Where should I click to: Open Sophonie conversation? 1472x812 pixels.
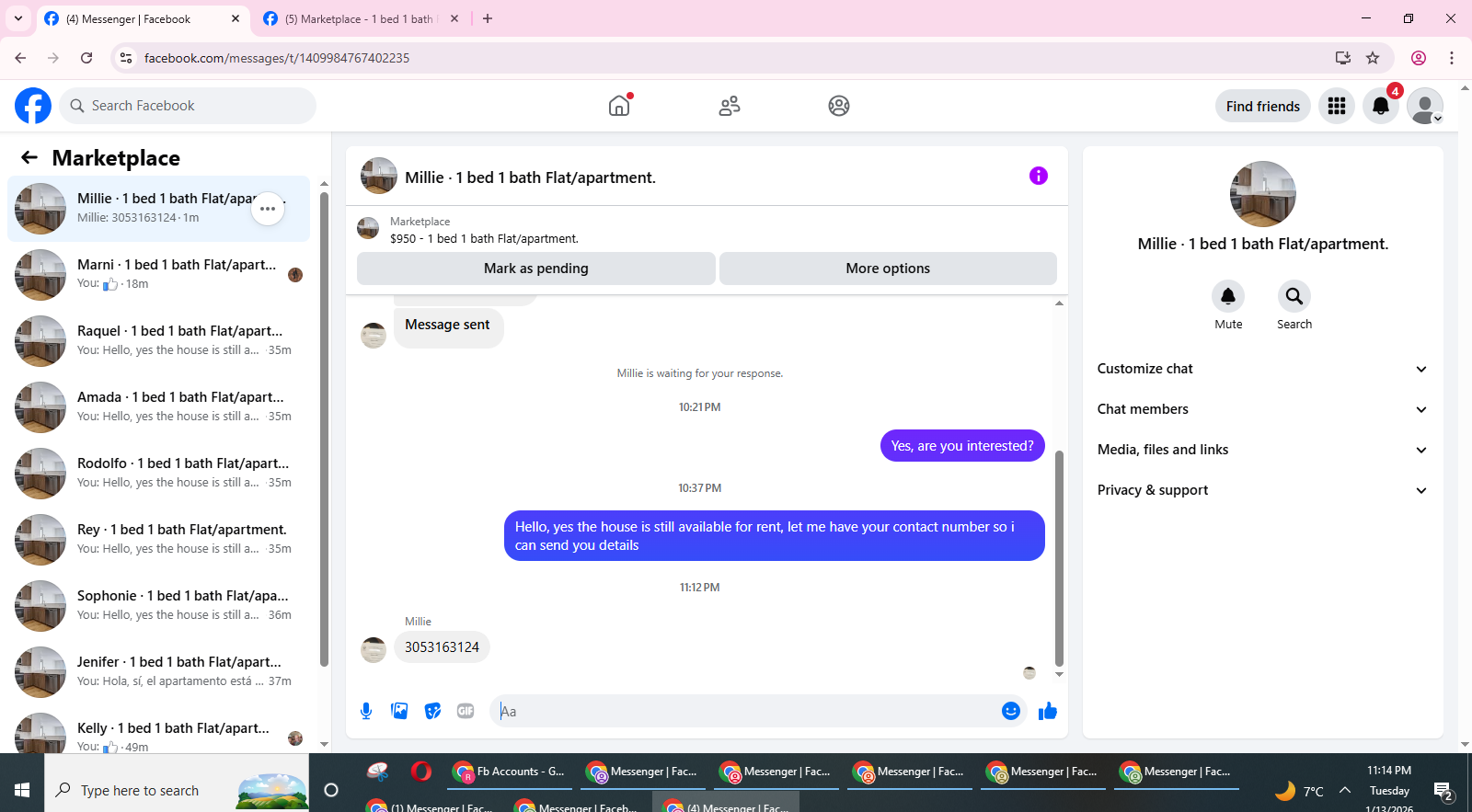[159, 606]
